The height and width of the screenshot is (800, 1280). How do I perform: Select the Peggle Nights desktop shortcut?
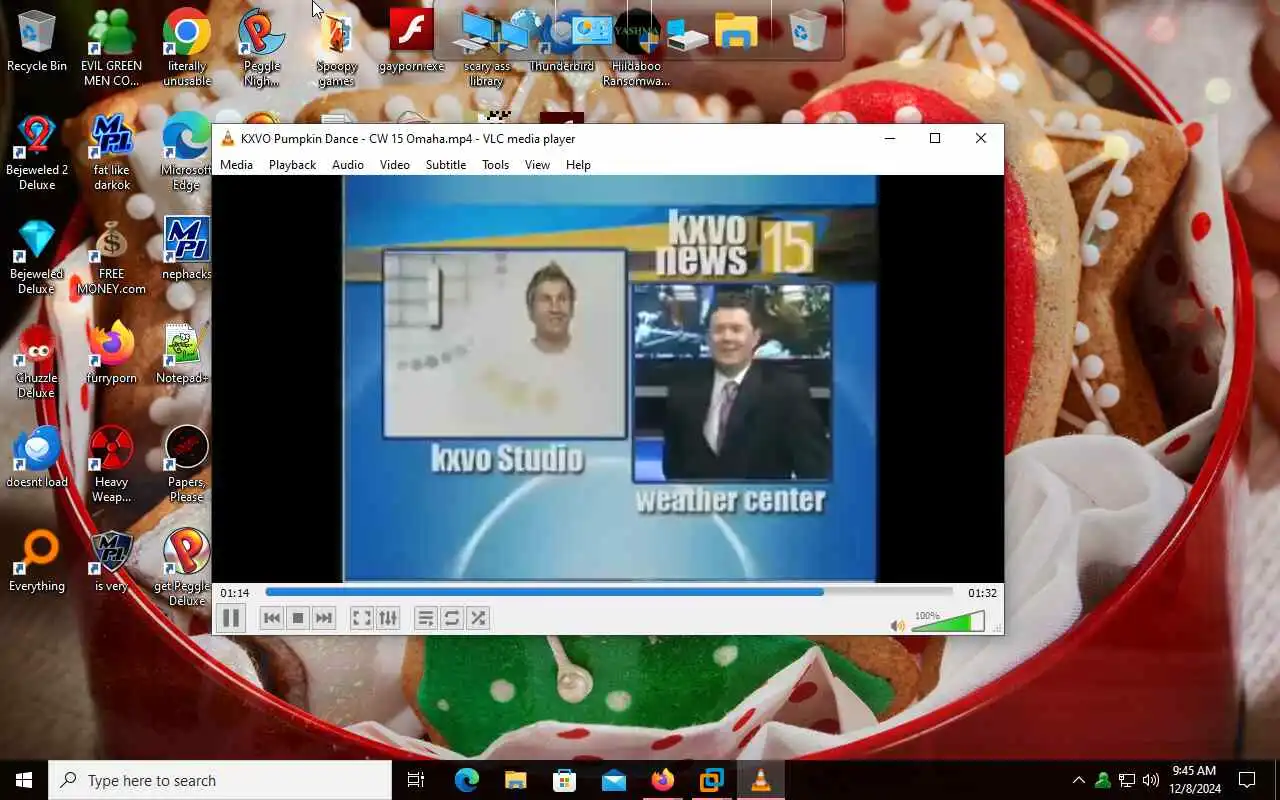point(262,48)
